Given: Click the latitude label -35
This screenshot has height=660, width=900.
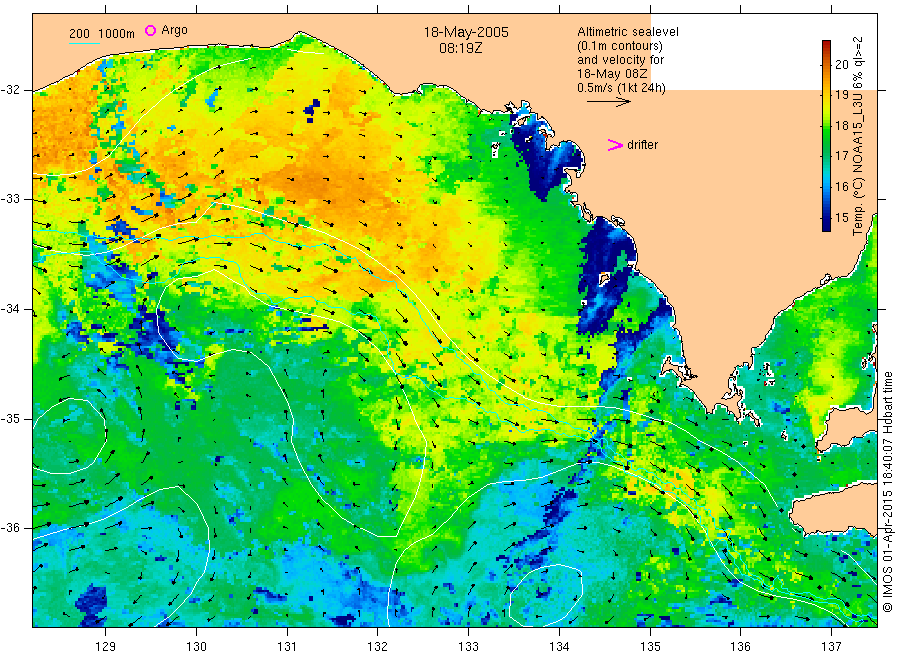Looking at the screenshot, I should 10,418.
